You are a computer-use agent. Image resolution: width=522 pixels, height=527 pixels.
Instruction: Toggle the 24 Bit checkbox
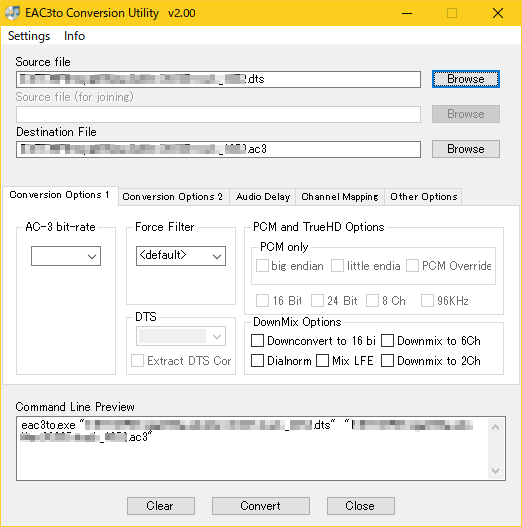tap(317, 300)
